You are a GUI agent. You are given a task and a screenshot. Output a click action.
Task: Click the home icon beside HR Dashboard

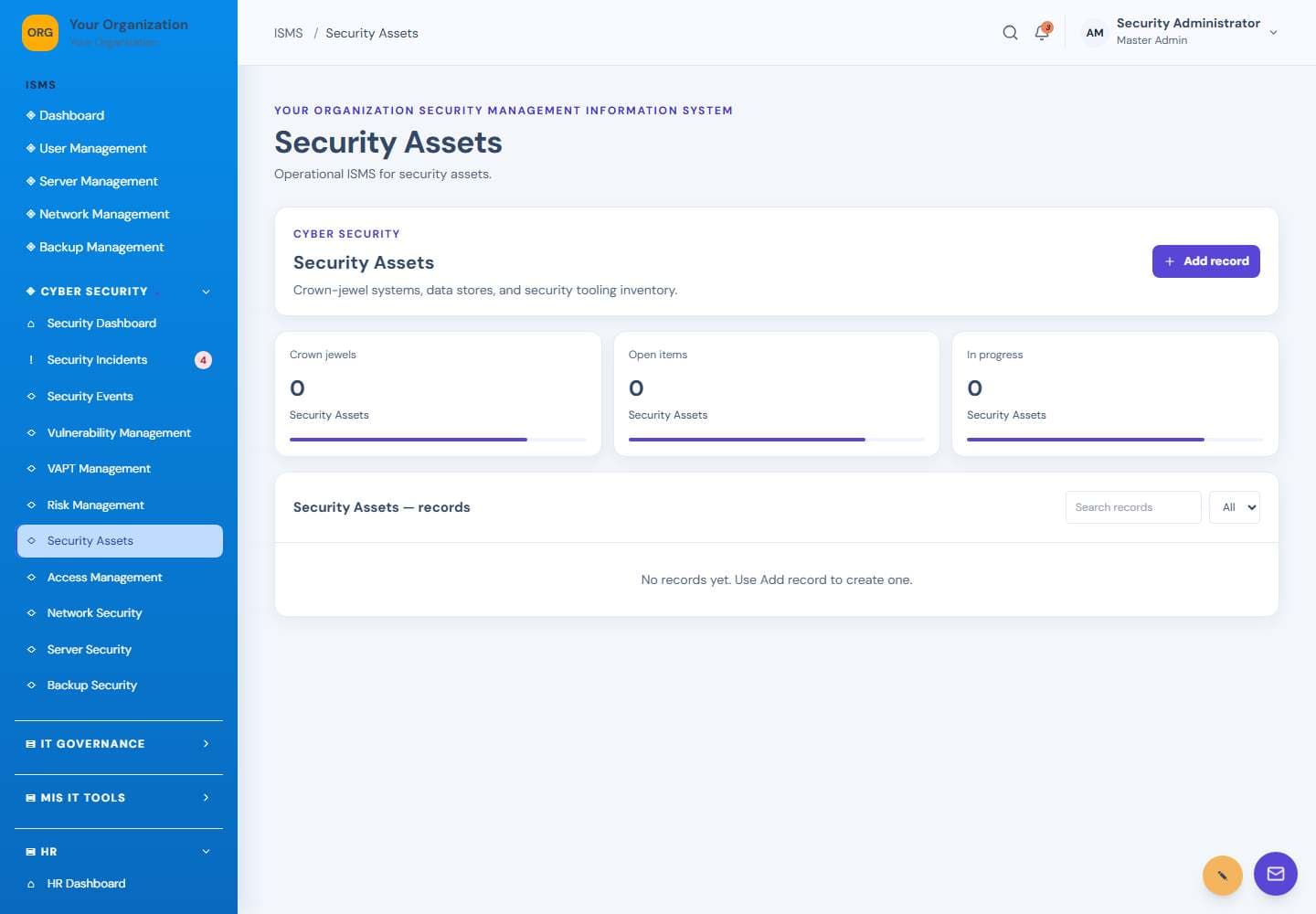pyautogui.click(x=31, y=884)
